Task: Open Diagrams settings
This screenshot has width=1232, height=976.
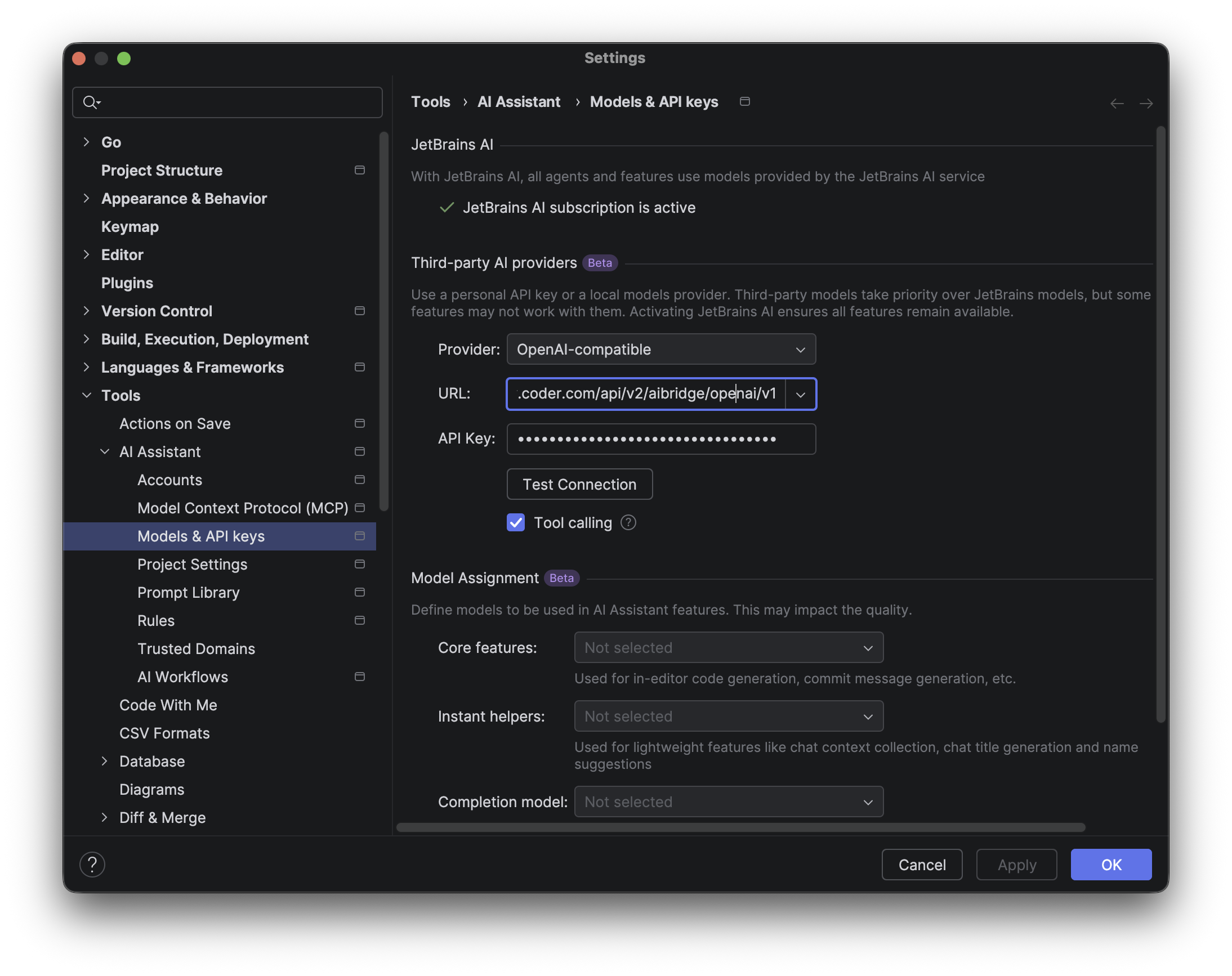Action: click(x=151, y=789)
